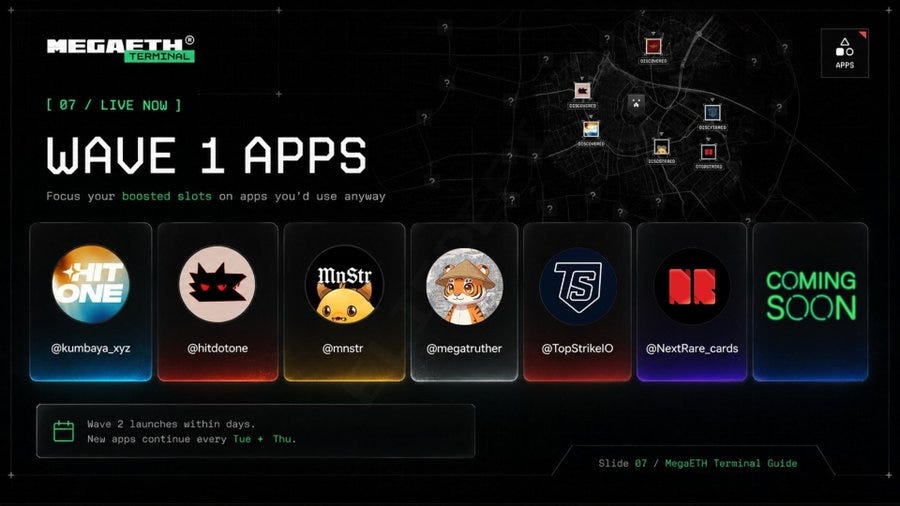
Task: Click the green "Tue" text
Action: point(242,439)
